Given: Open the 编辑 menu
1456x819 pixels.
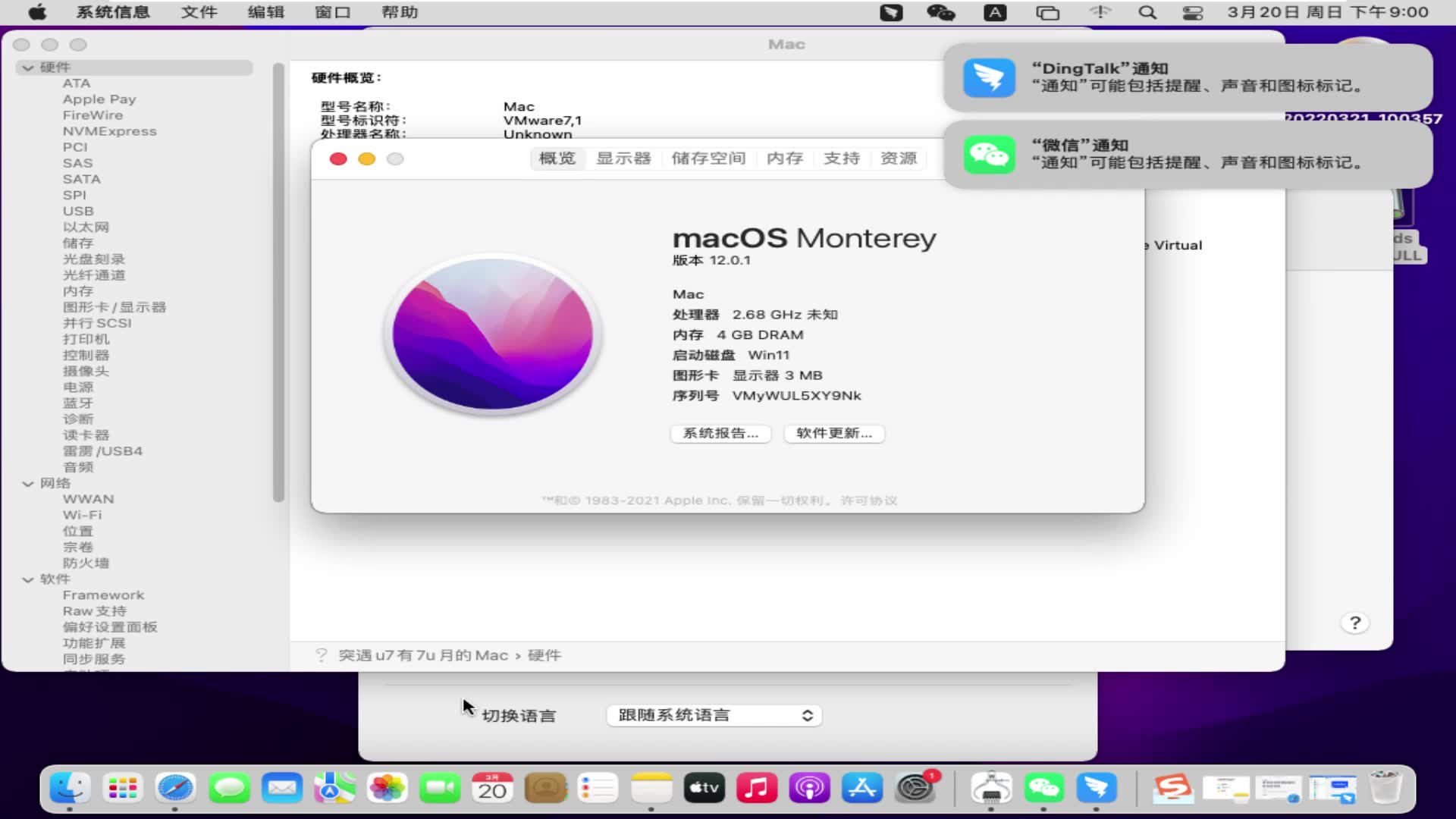Looking at the screenshot, I should (266, 12).
